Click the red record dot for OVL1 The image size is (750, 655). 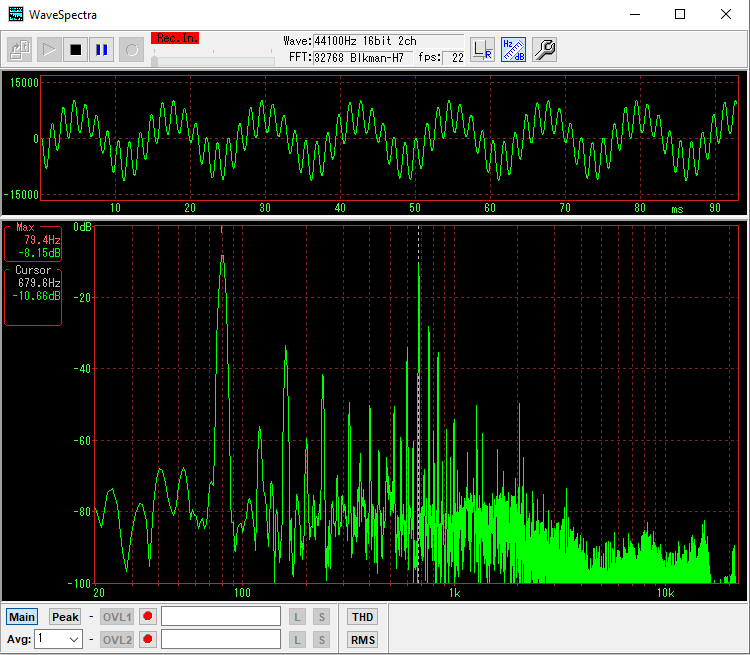click(148, 616)
